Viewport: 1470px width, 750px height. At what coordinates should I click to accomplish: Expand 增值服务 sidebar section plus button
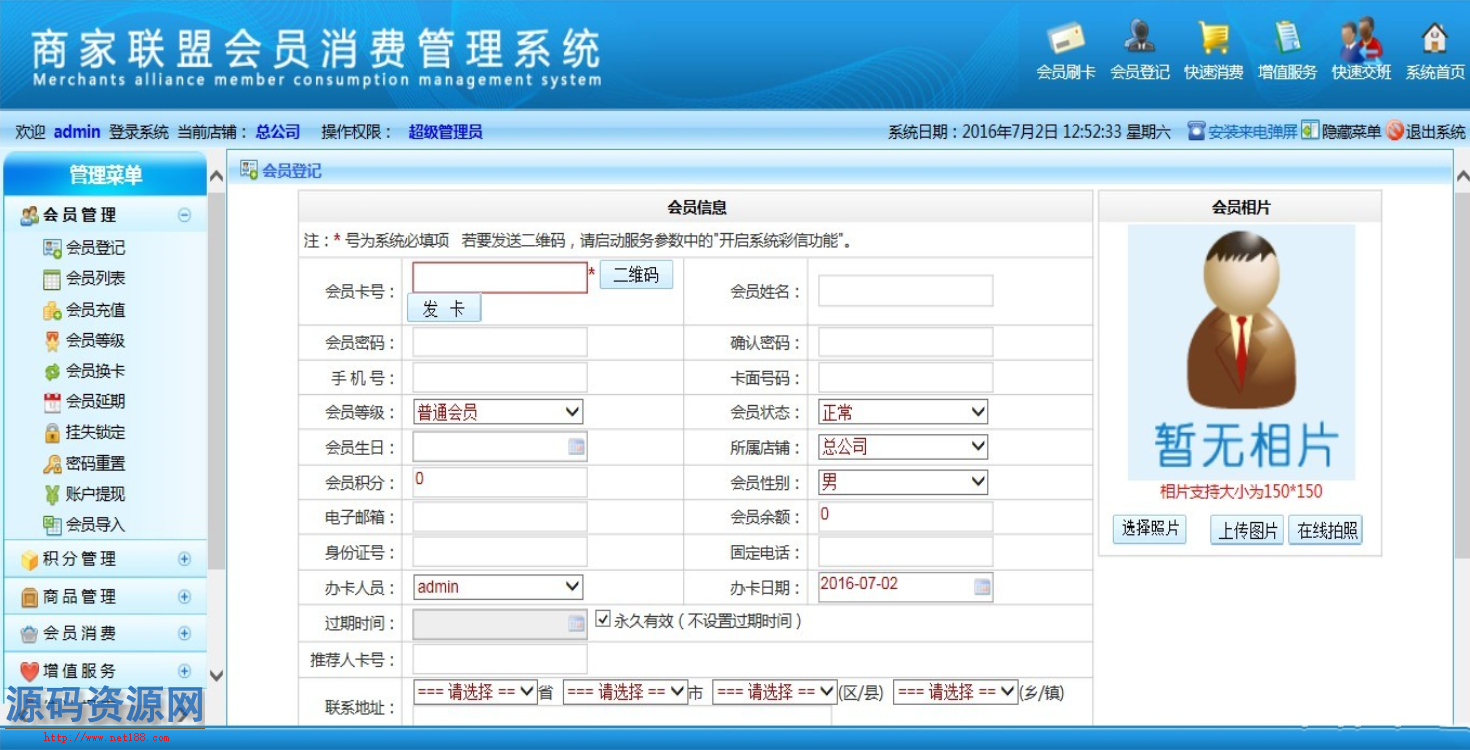(184, 671)
